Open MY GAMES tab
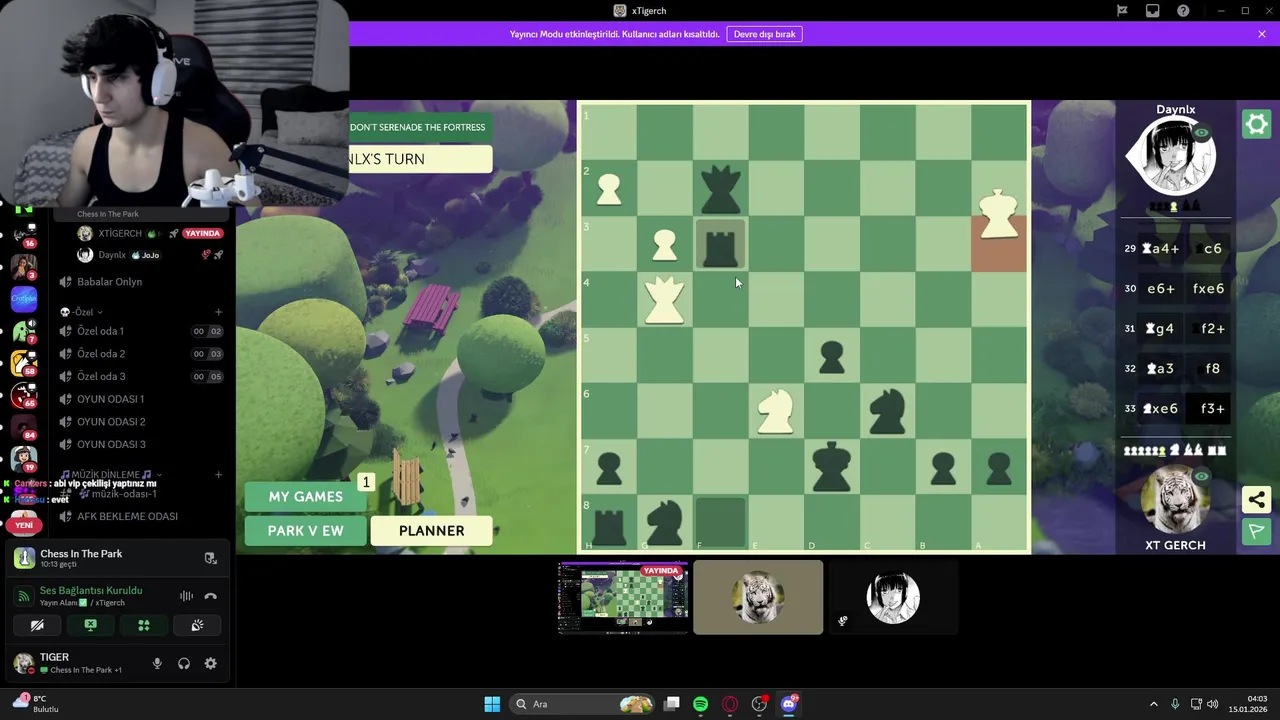The height and width of the screenshot is (720, 1280). (x=306, y=497)
